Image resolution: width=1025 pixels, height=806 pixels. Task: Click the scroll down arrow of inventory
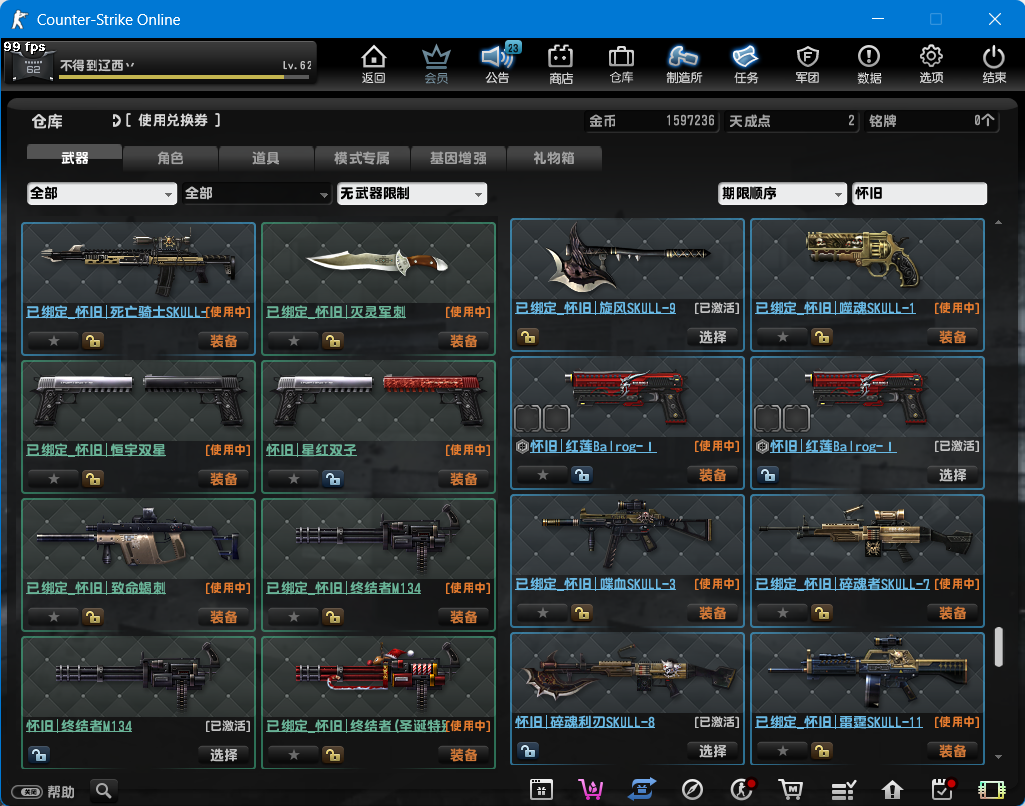click(x=998, y=756)
